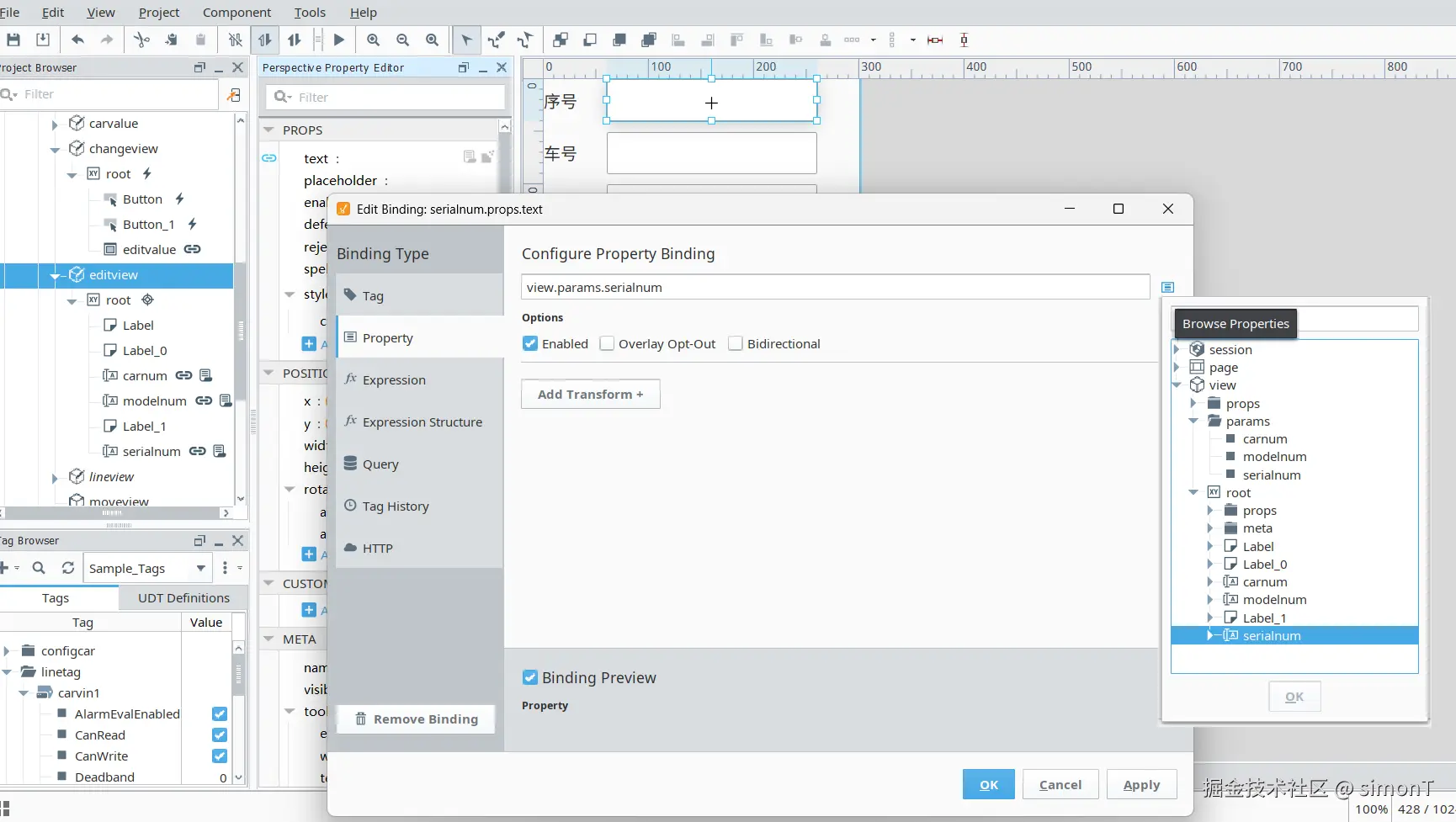Click the Remove Binding button
The width and height of the screenshot is (1456, 822).
pyautogui.click(x=417, y=719)
